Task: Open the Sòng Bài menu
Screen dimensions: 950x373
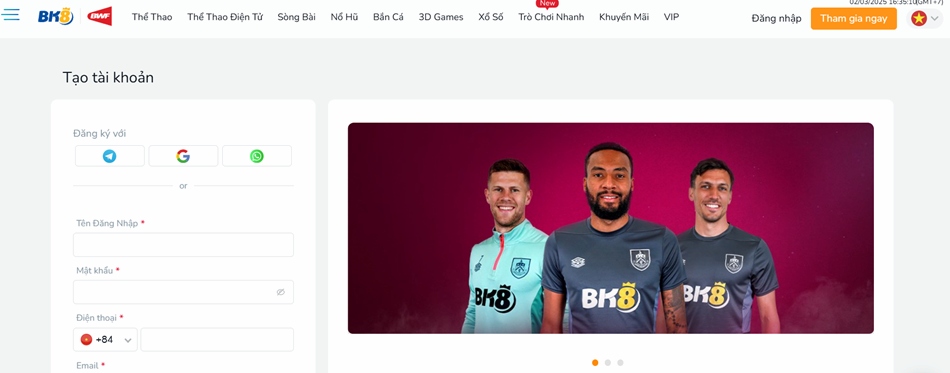Action: (296, 17)
